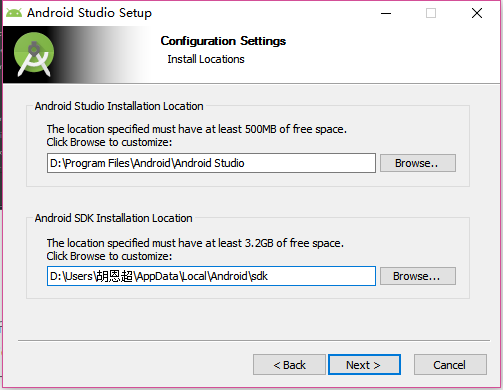This screenshot has width=503, height=390.
Task: Go Back to previous setup step
Action: 289,365
